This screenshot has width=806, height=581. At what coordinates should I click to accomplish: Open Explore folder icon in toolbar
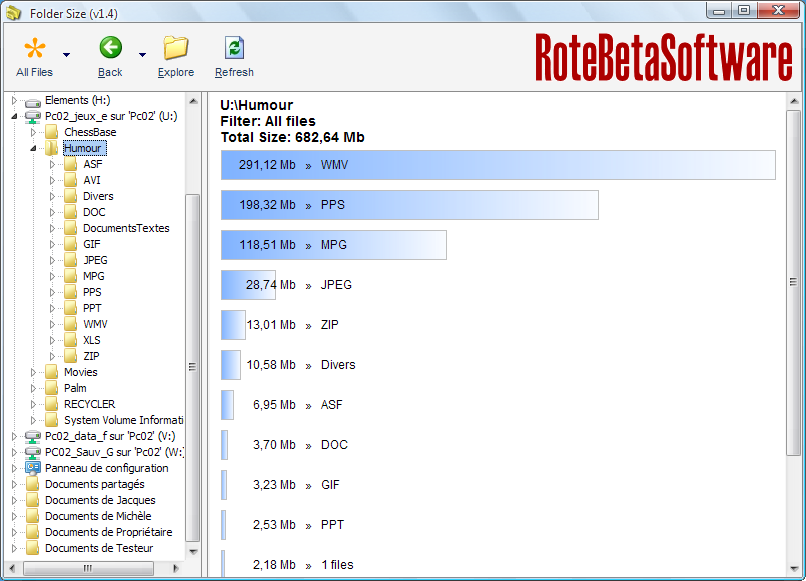pos(176,48)
